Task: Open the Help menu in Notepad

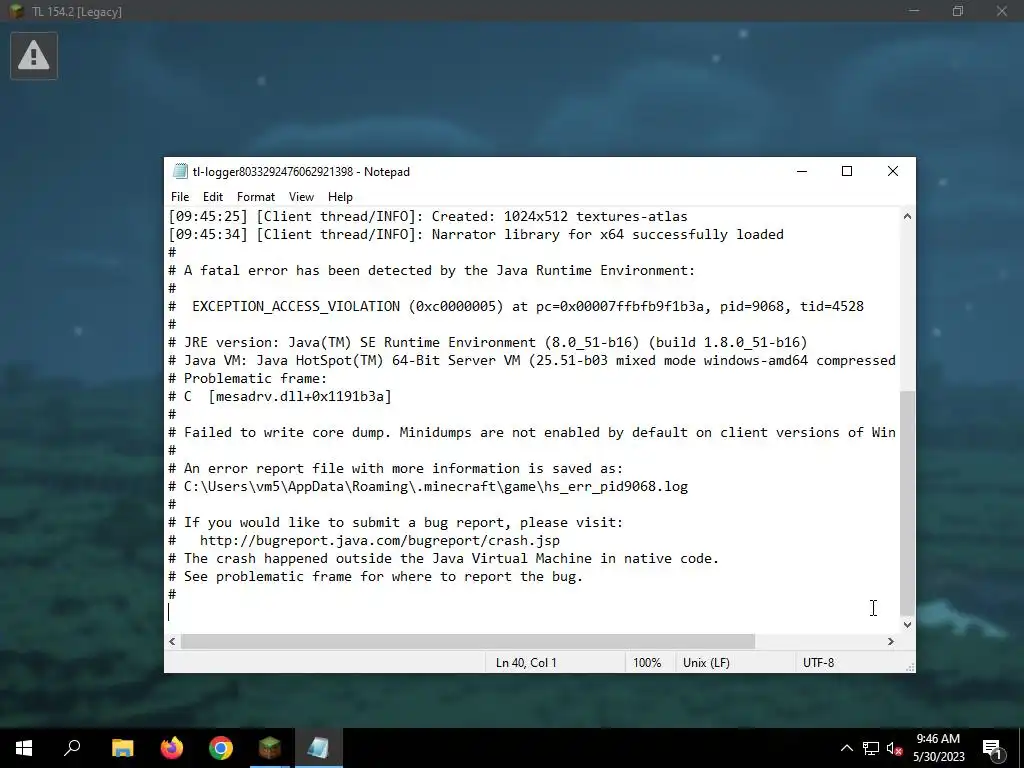Action: tap(340, 197)
